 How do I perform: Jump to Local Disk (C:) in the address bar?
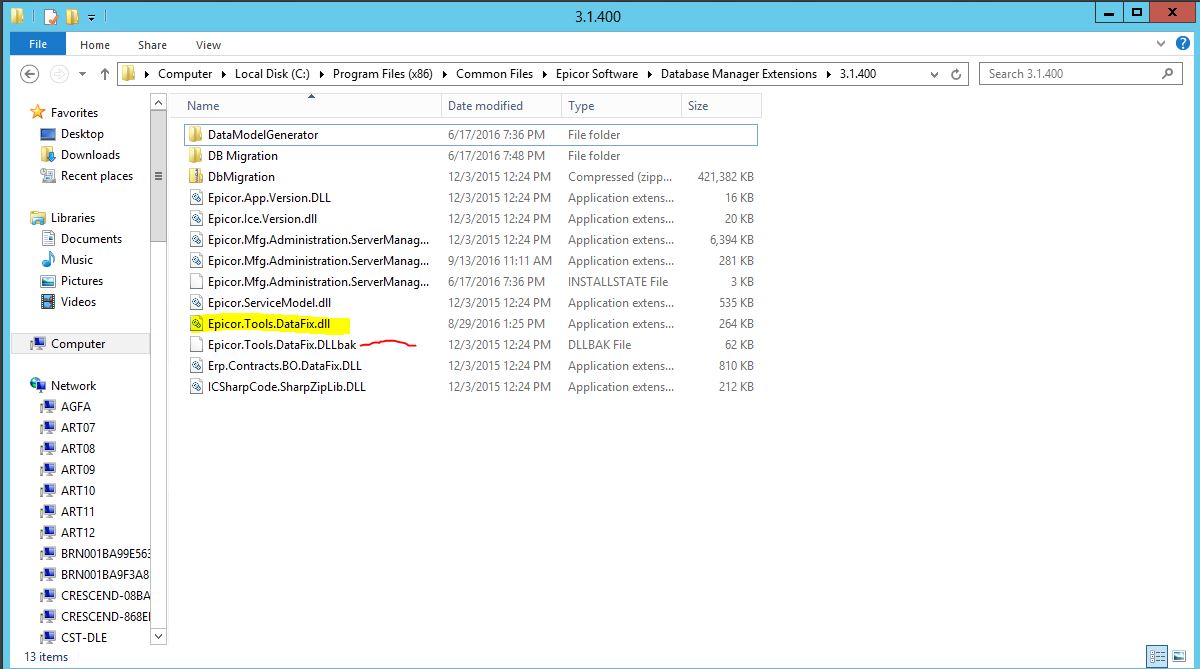point(272,74)
